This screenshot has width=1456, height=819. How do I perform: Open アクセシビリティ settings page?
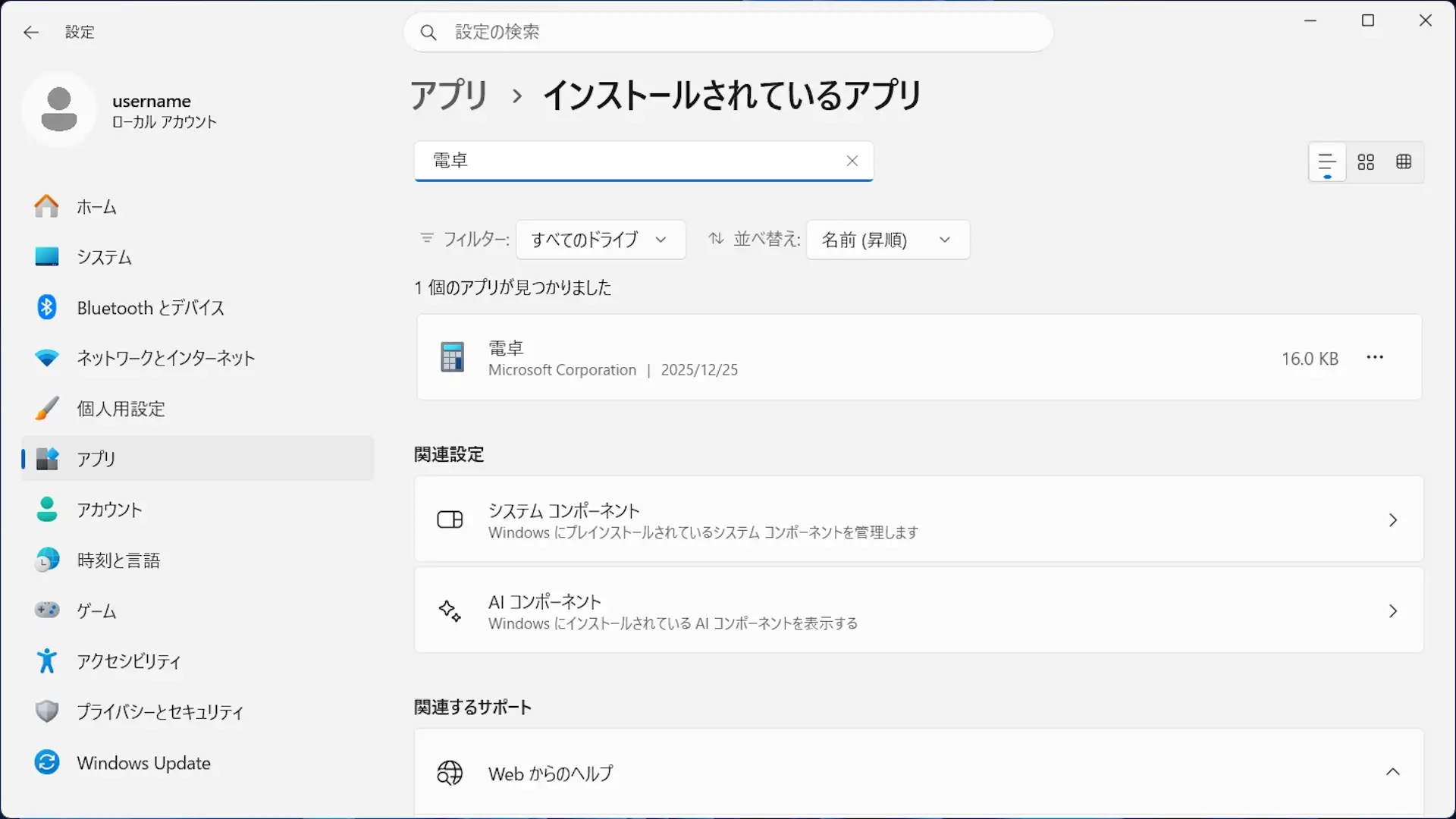(198, 661)
